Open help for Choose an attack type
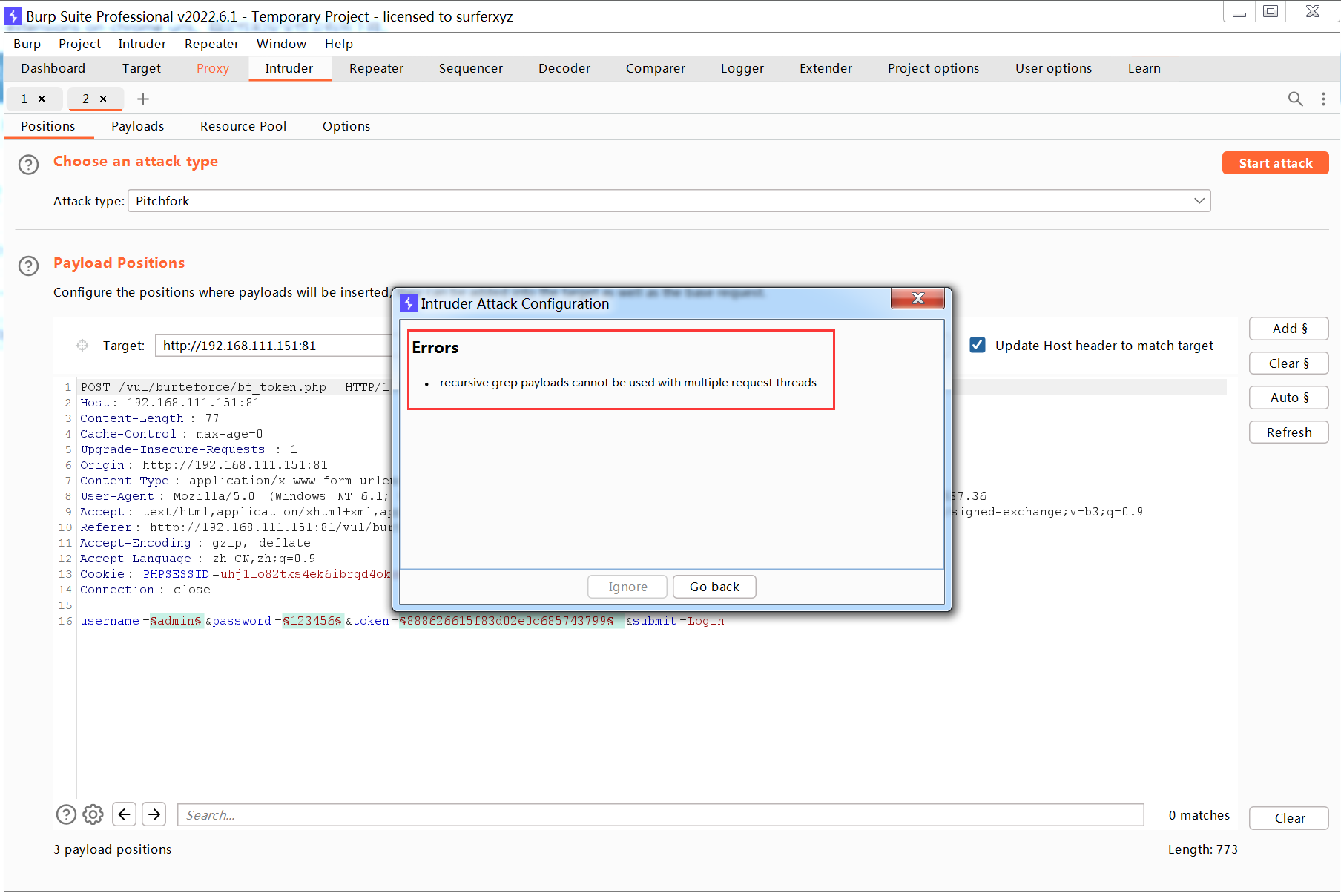This screenshot has height=896, width=1341. click(28, 164)
